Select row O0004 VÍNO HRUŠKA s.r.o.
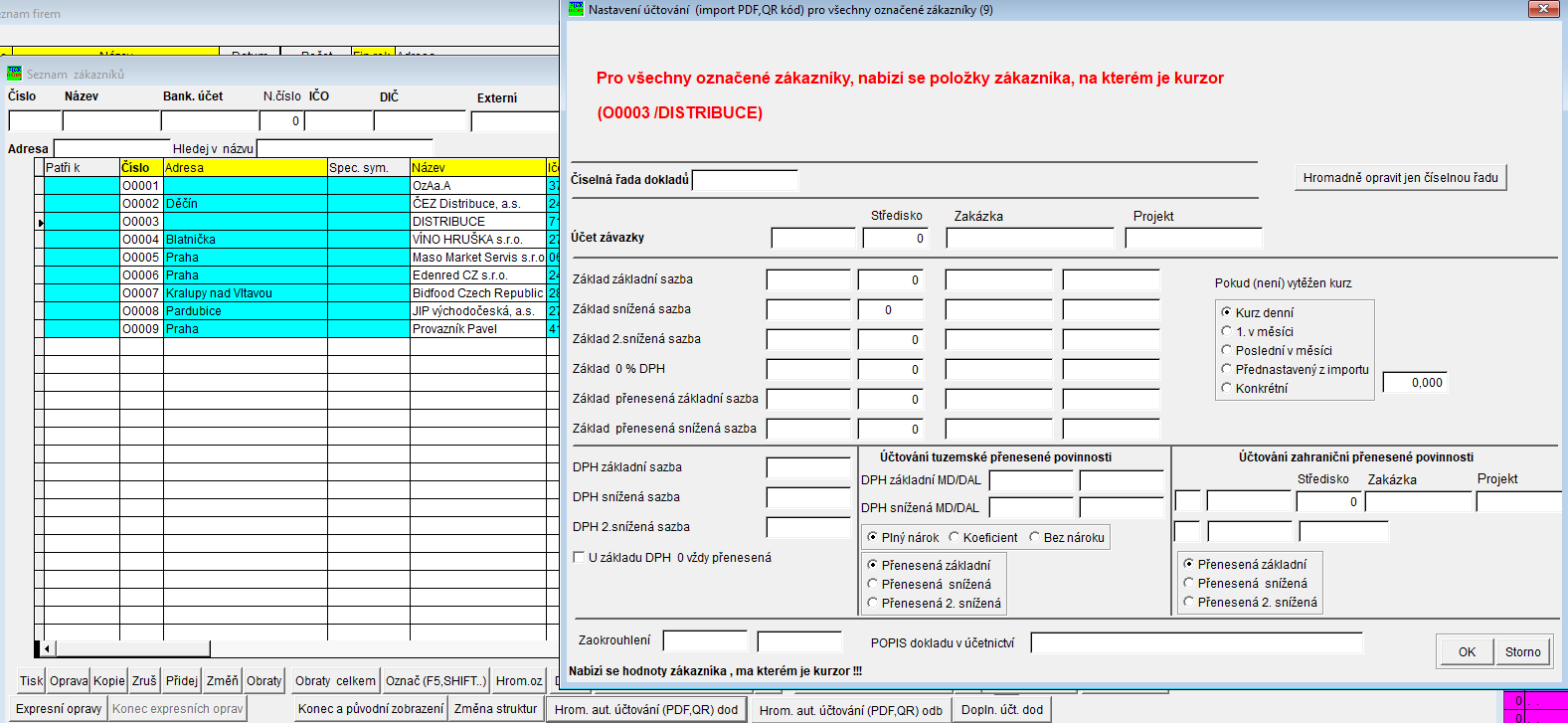Viewport: 1568px width, 723px height. coord(296,239)
